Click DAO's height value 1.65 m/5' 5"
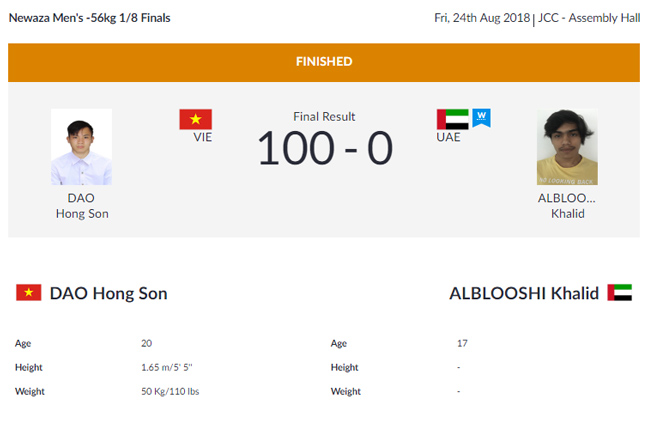This screenshot has width=660, height=426. [x=167, y=367]
